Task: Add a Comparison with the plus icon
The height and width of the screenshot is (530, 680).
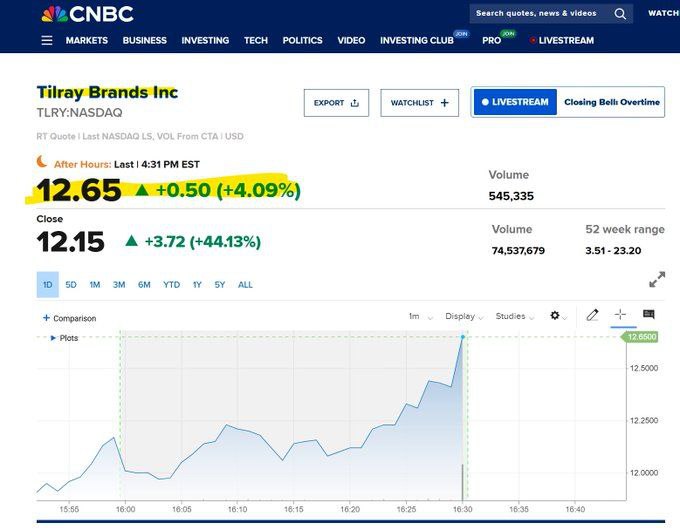Action: [46, 318]
